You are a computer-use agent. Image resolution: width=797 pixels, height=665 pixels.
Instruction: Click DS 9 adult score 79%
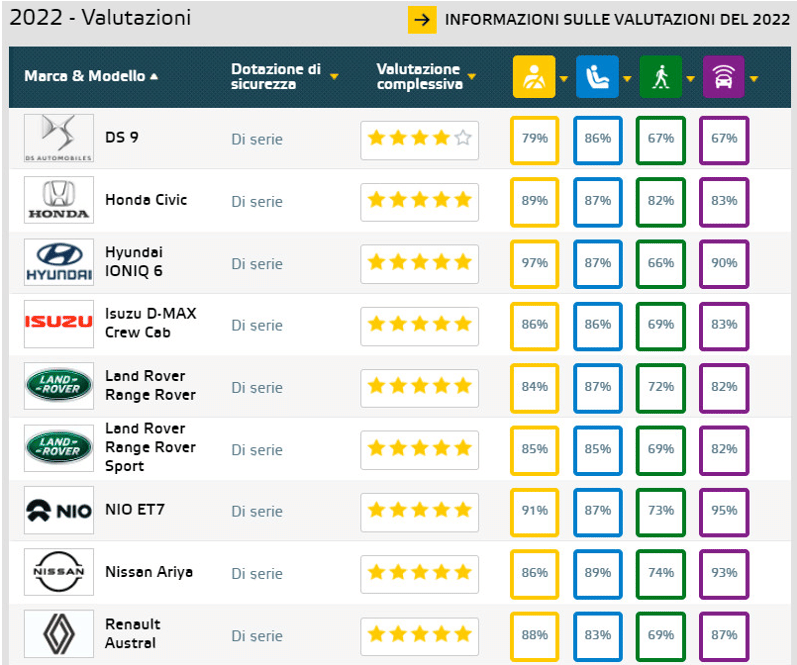tap(535, 140)
